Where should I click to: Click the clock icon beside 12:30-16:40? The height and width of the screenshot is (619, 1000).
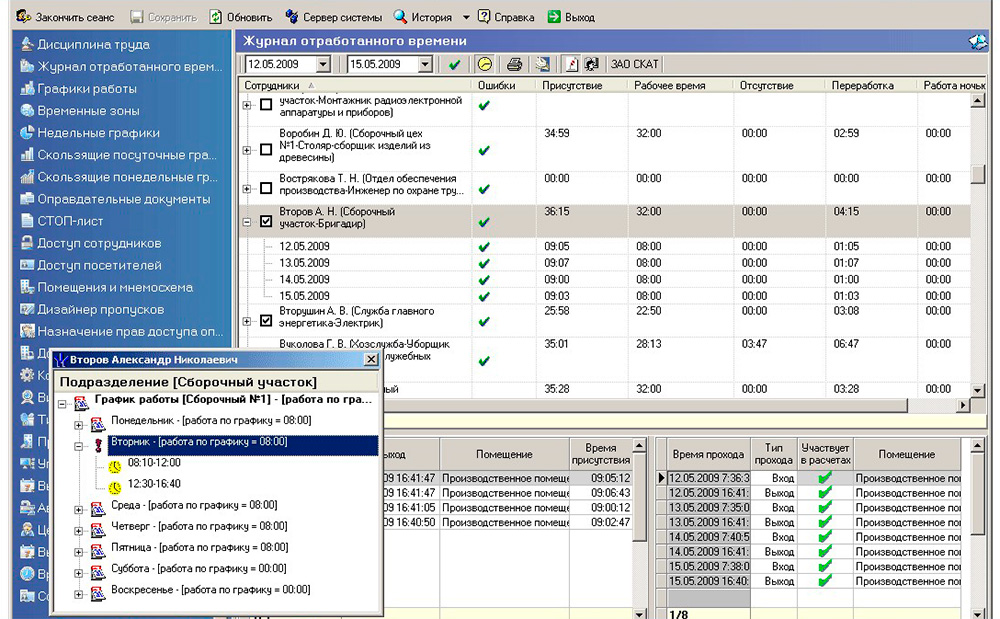click(115, 488)
